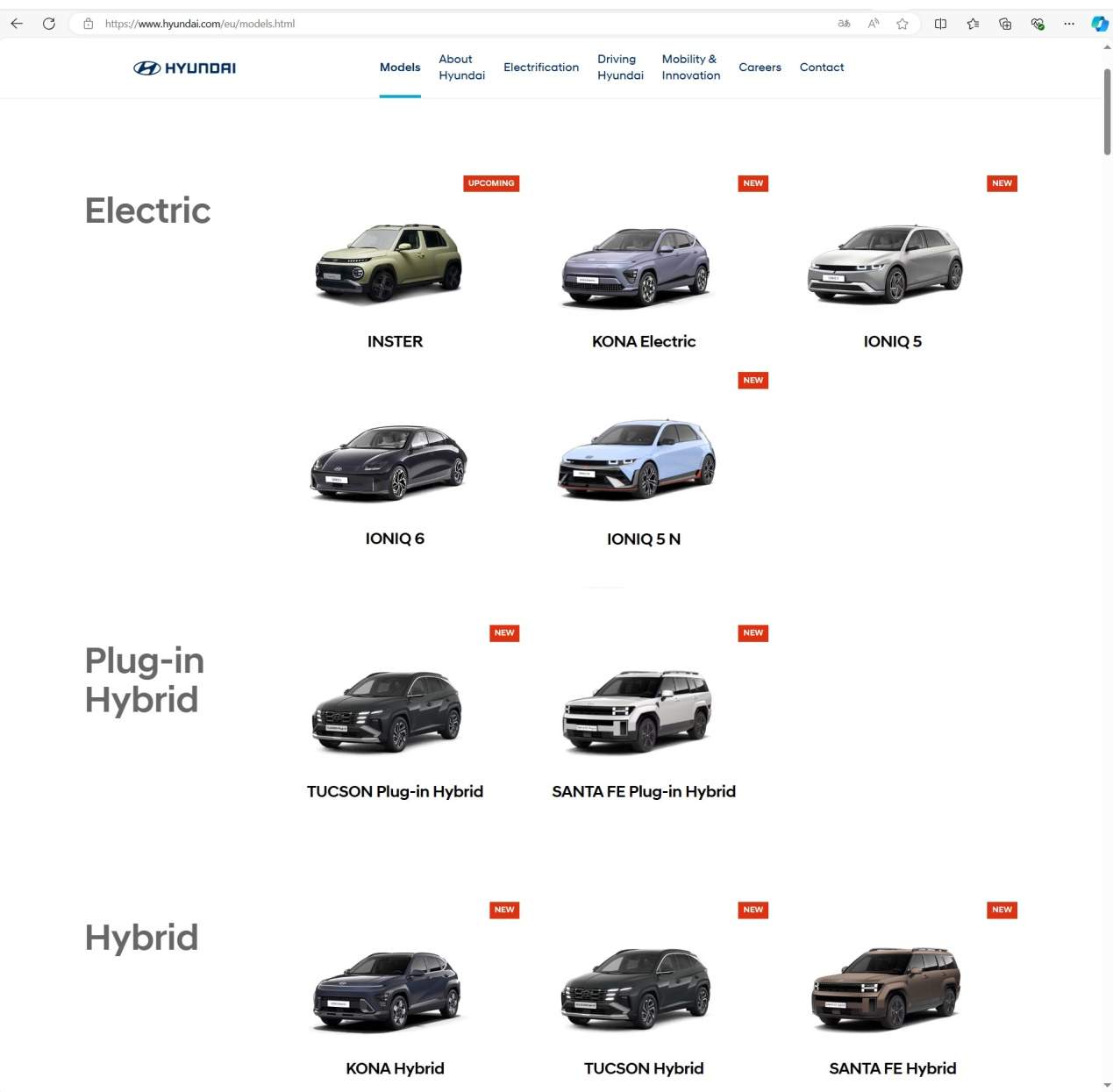Open the browser essentials heart icon
Image resolution: width=1113 pixels, height=1092 pixels.
(x=1038, y=24)
